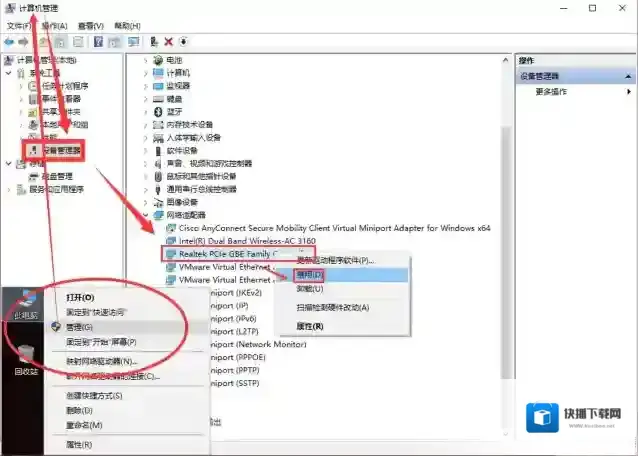This screenshot has width=638, height=456.
Task: Open the 文件(F) menu
Action: click(19, 25)
